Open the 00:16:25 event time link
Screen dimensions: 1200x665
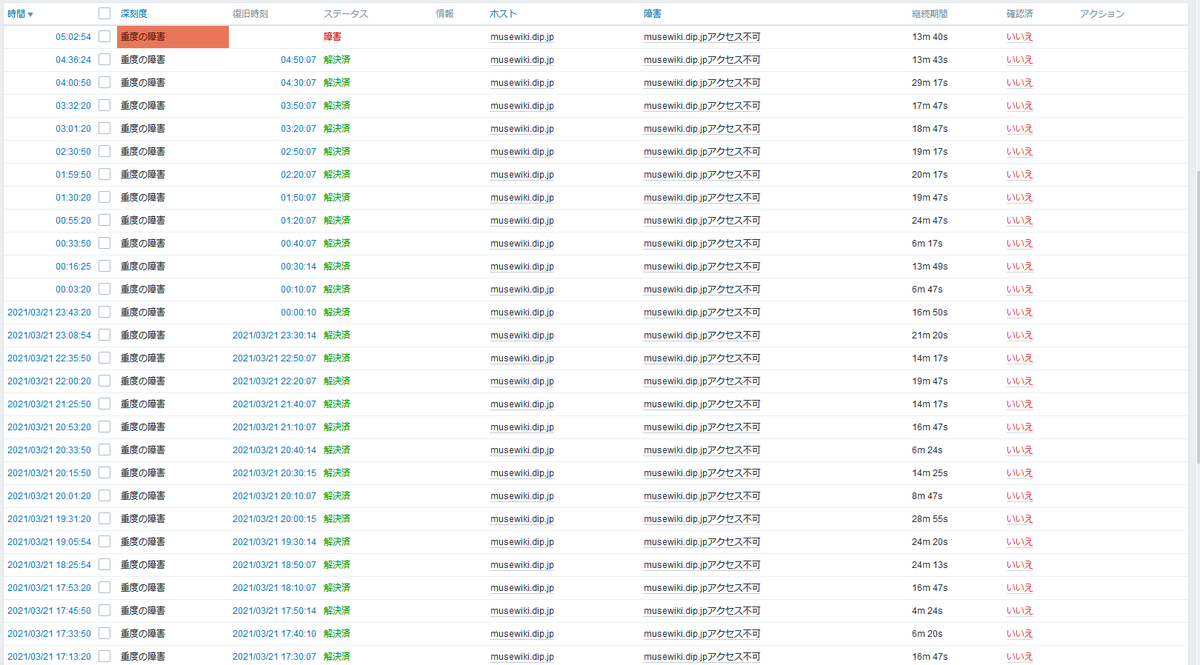click(x=73, y=267)
